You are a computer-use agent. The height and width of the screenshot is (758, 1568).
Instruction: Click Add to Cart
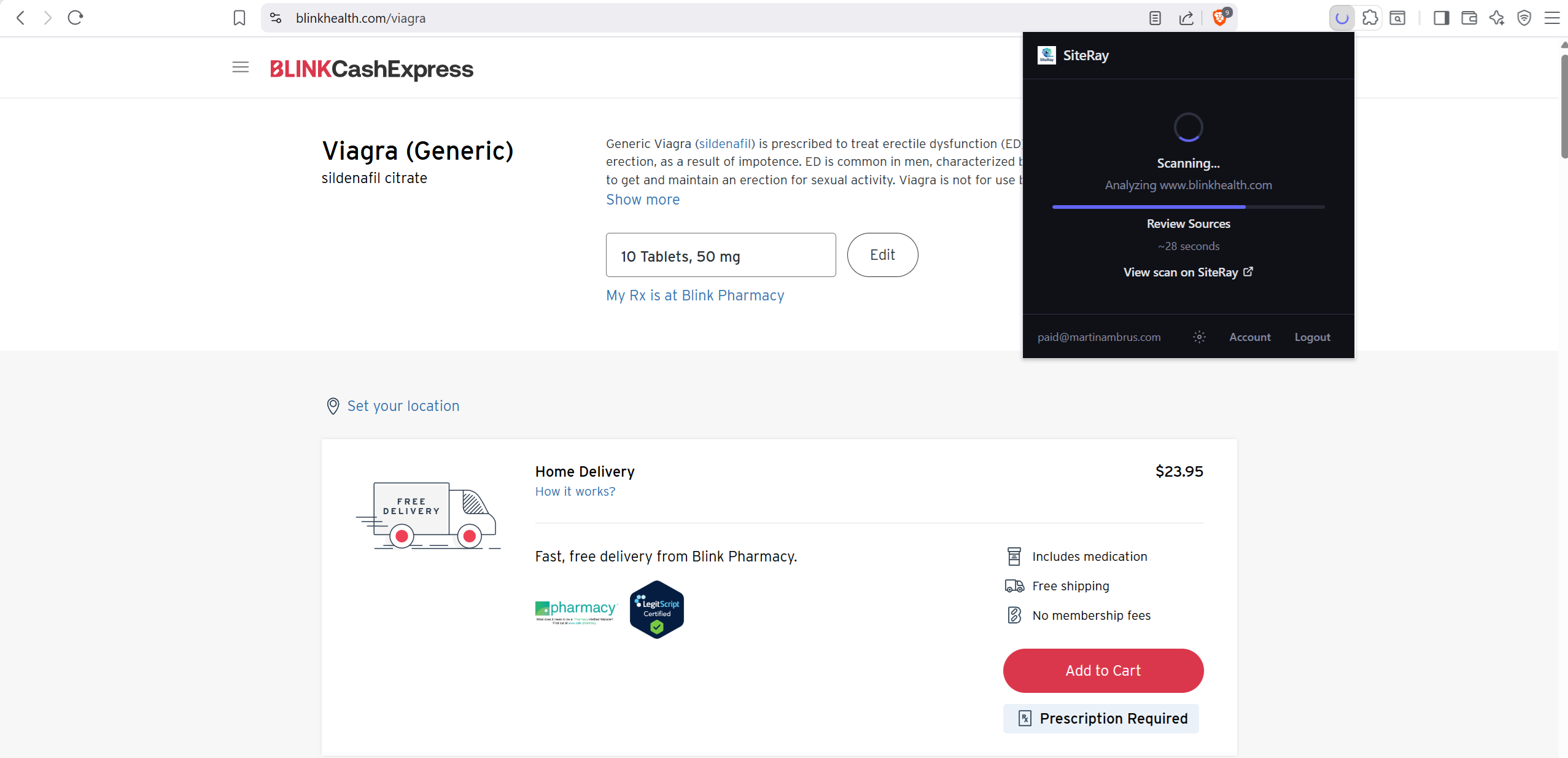click(x=1103, y=670)
